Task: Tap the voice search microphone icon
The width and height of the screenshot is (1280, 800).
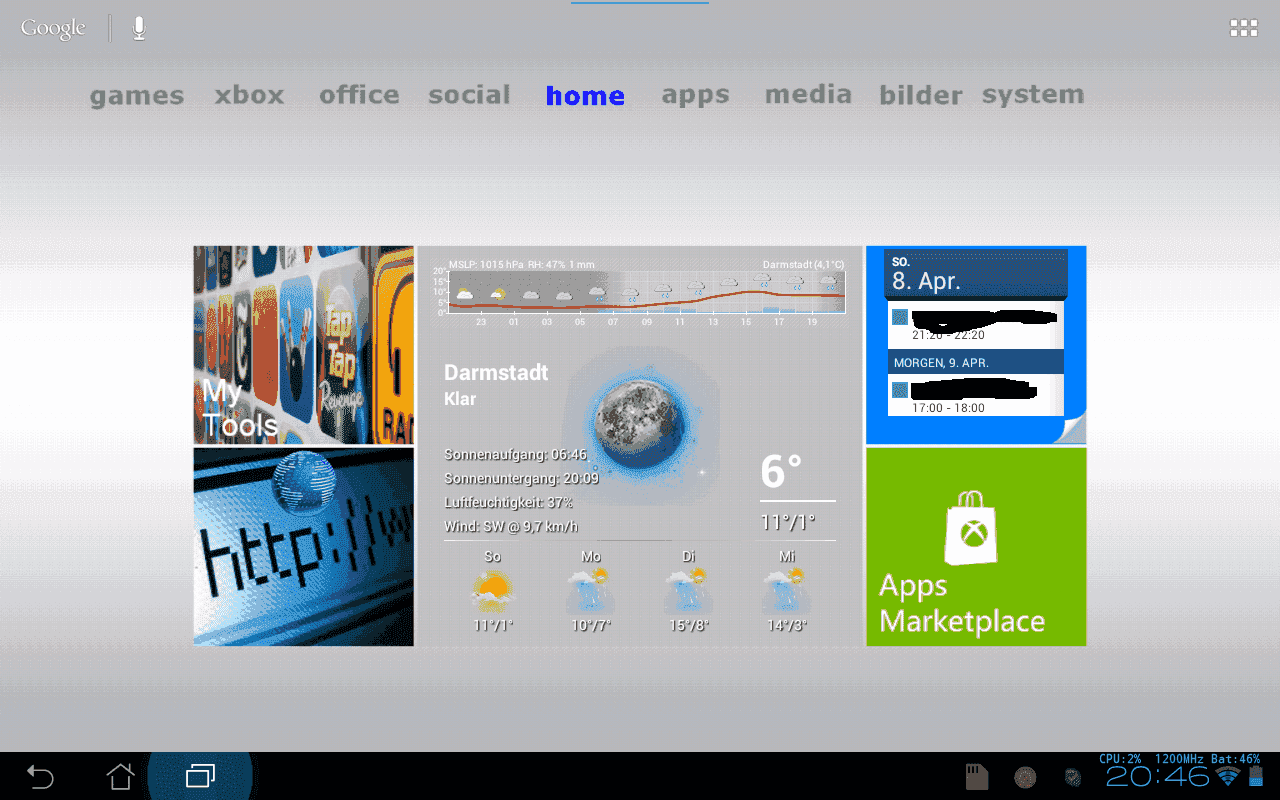Action: pos(139,28)
